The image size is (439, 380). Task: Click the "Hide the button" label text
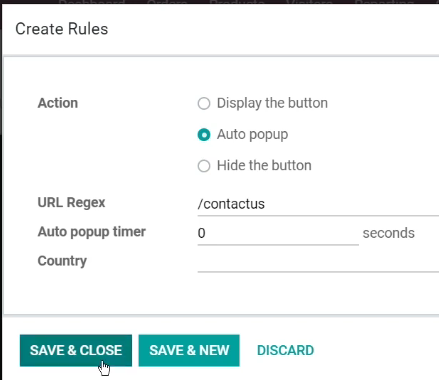tap(264, 165)
